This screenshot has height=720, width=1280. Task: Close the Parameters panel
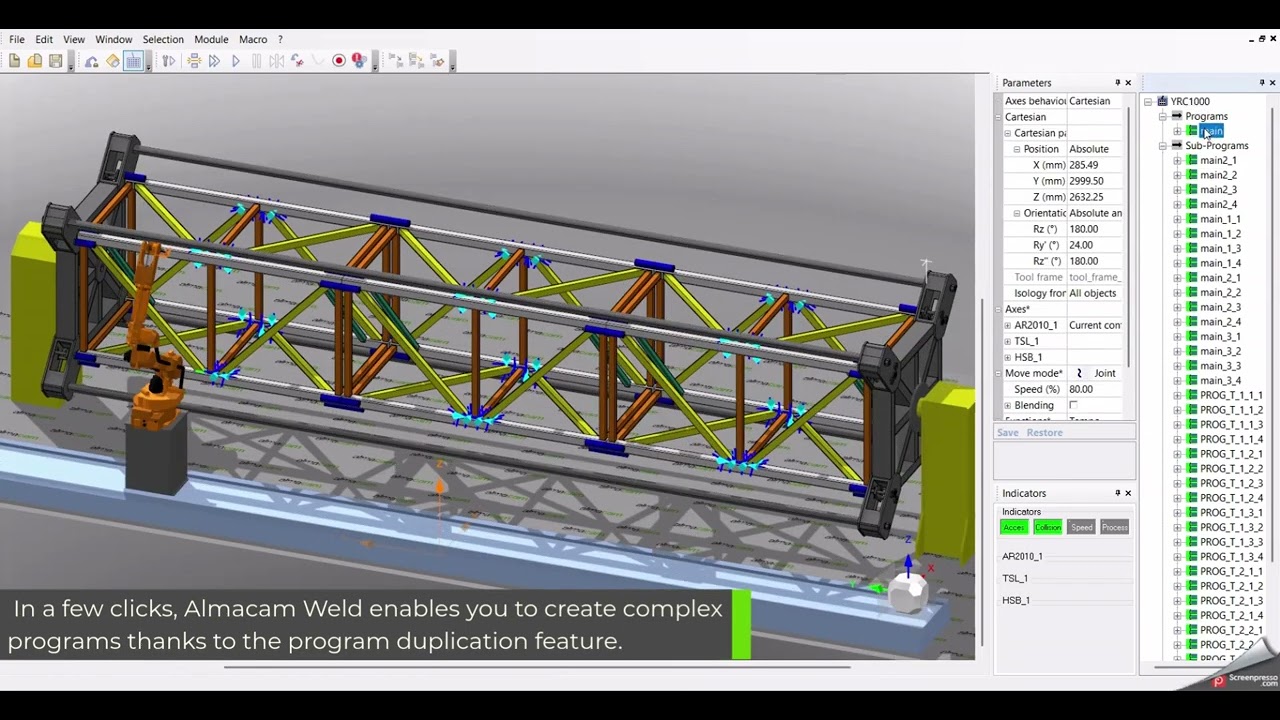pos(1128,83)
